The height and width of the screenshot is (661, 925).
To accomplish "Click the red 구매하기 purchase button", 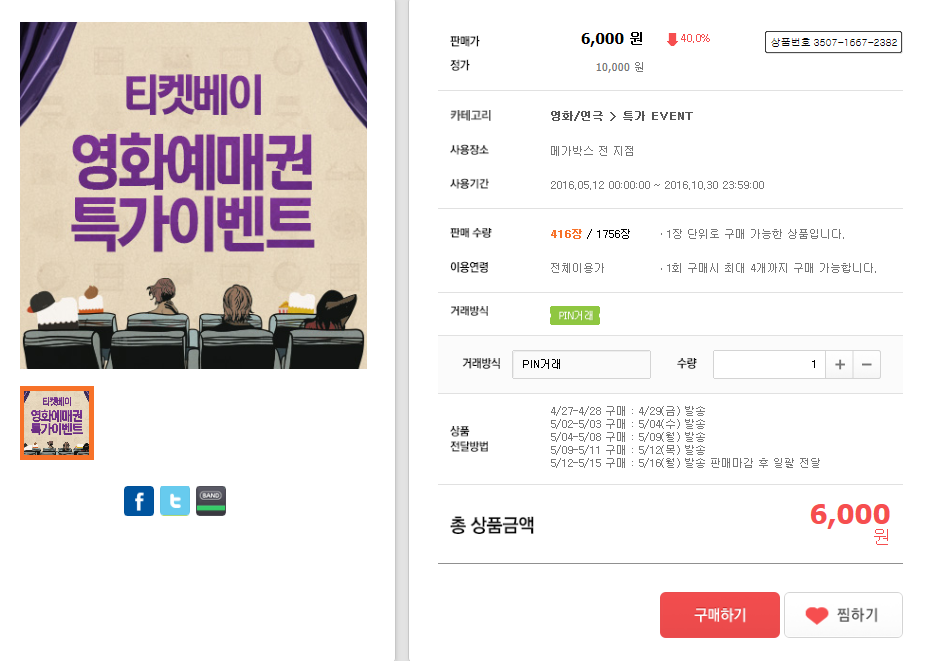I will [x=719, y=615].
